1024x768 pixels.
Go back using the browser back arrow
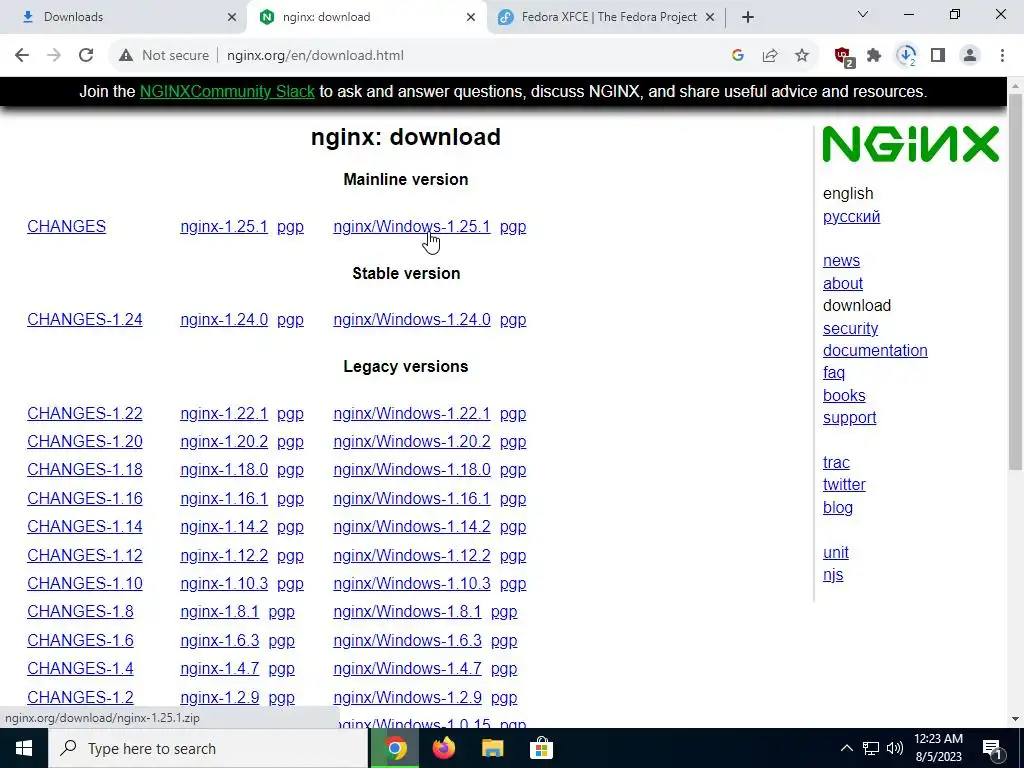pos(22,56)
